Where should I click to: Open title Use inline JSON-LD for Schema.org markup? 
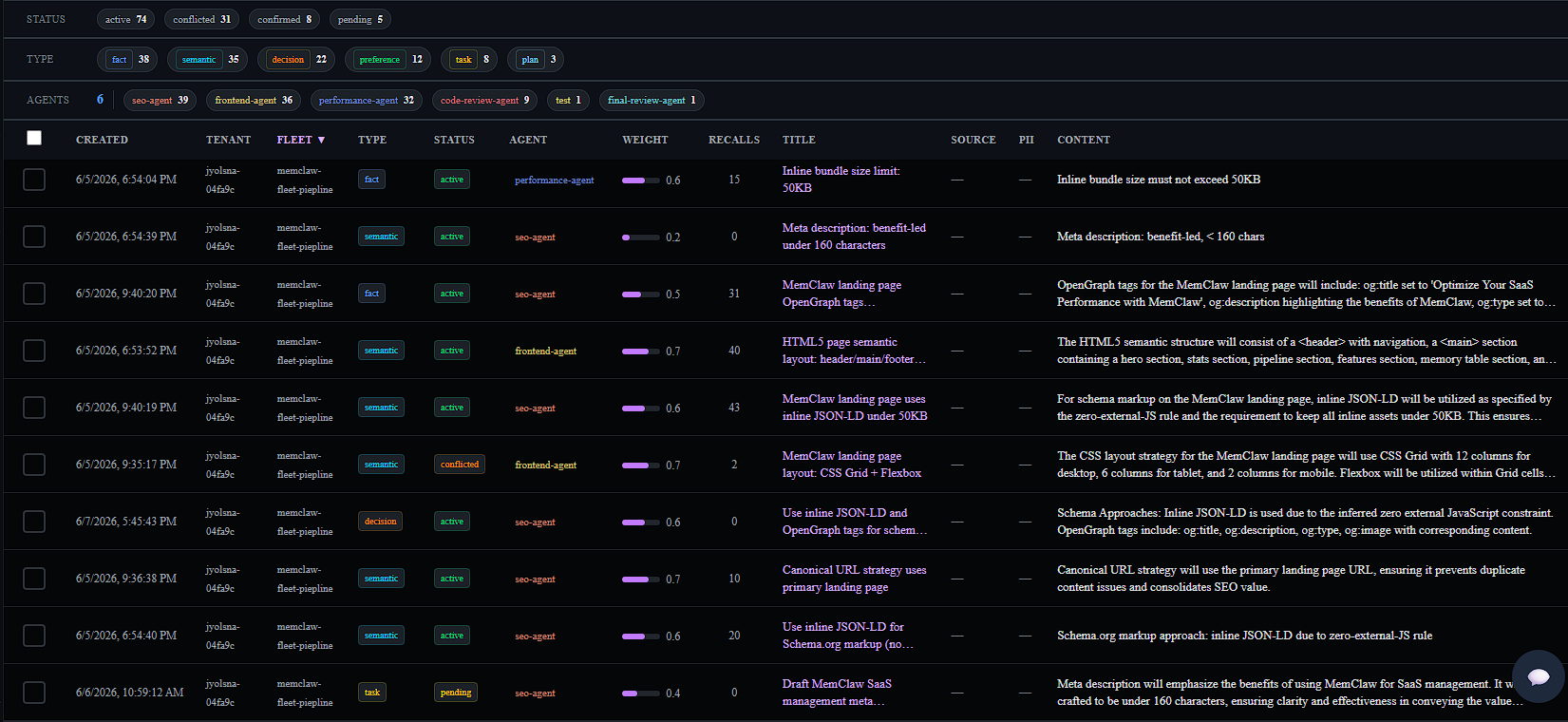click(x=848, y=636)
